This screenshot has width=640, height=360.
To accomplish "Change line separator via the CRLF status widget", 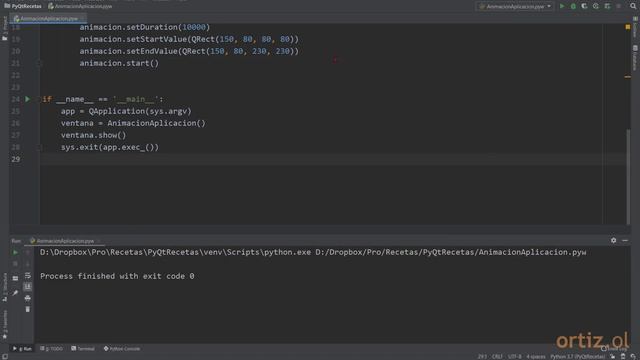I will 497,357.
